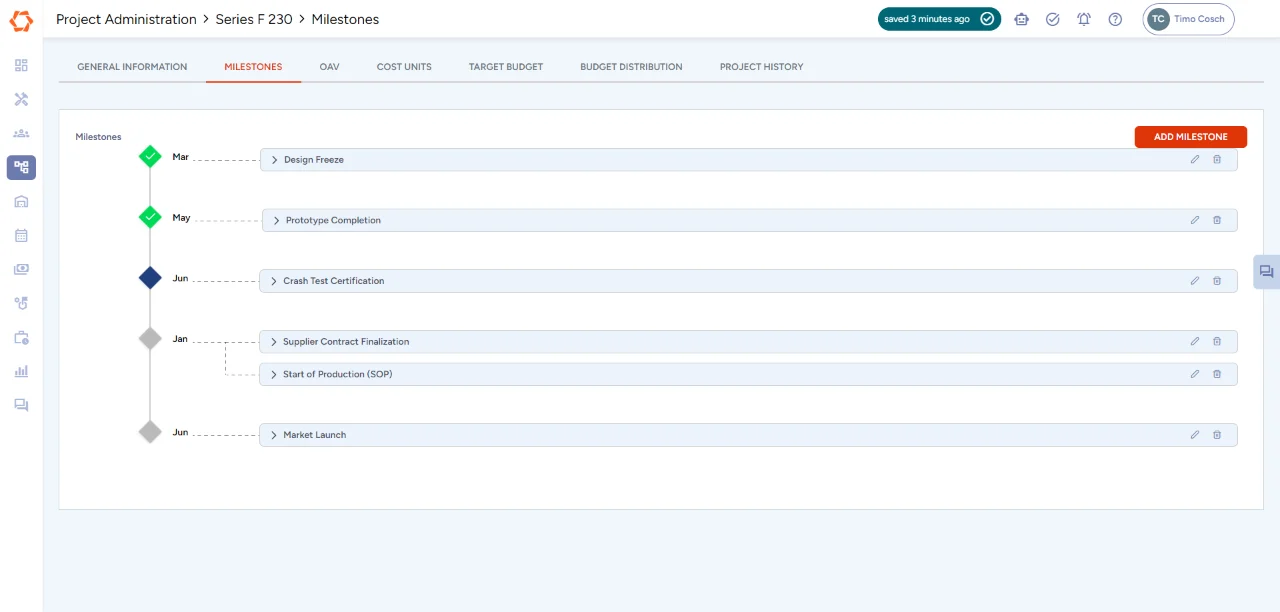The height and width of the screenshot is (612, 1280).
Task: Open the Project History tab
Action: click(x=761, y=67)
